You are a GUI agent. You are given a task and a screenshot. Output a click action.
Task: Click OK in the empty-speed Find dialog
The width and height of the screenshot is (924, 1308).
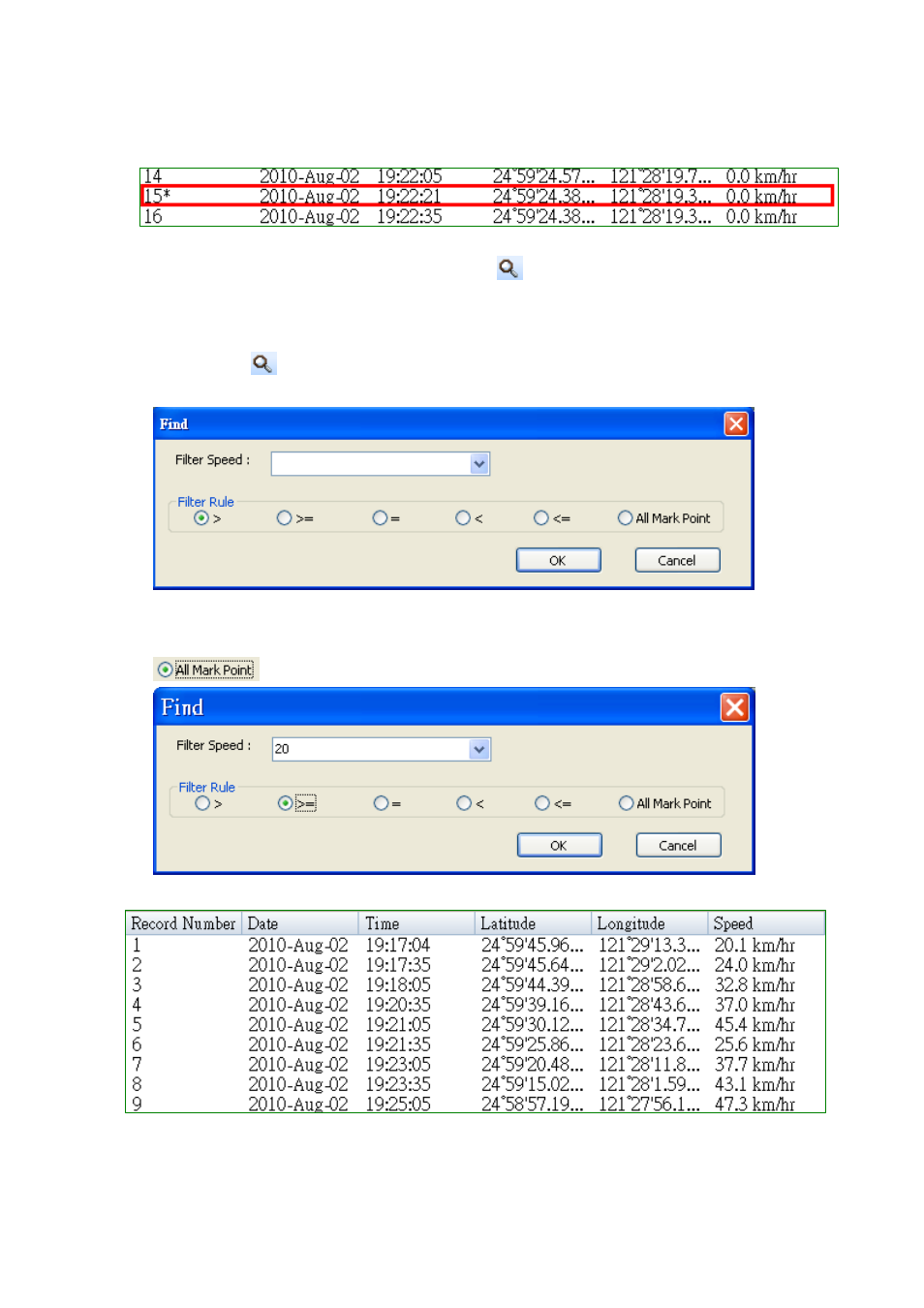coord(558,560)
